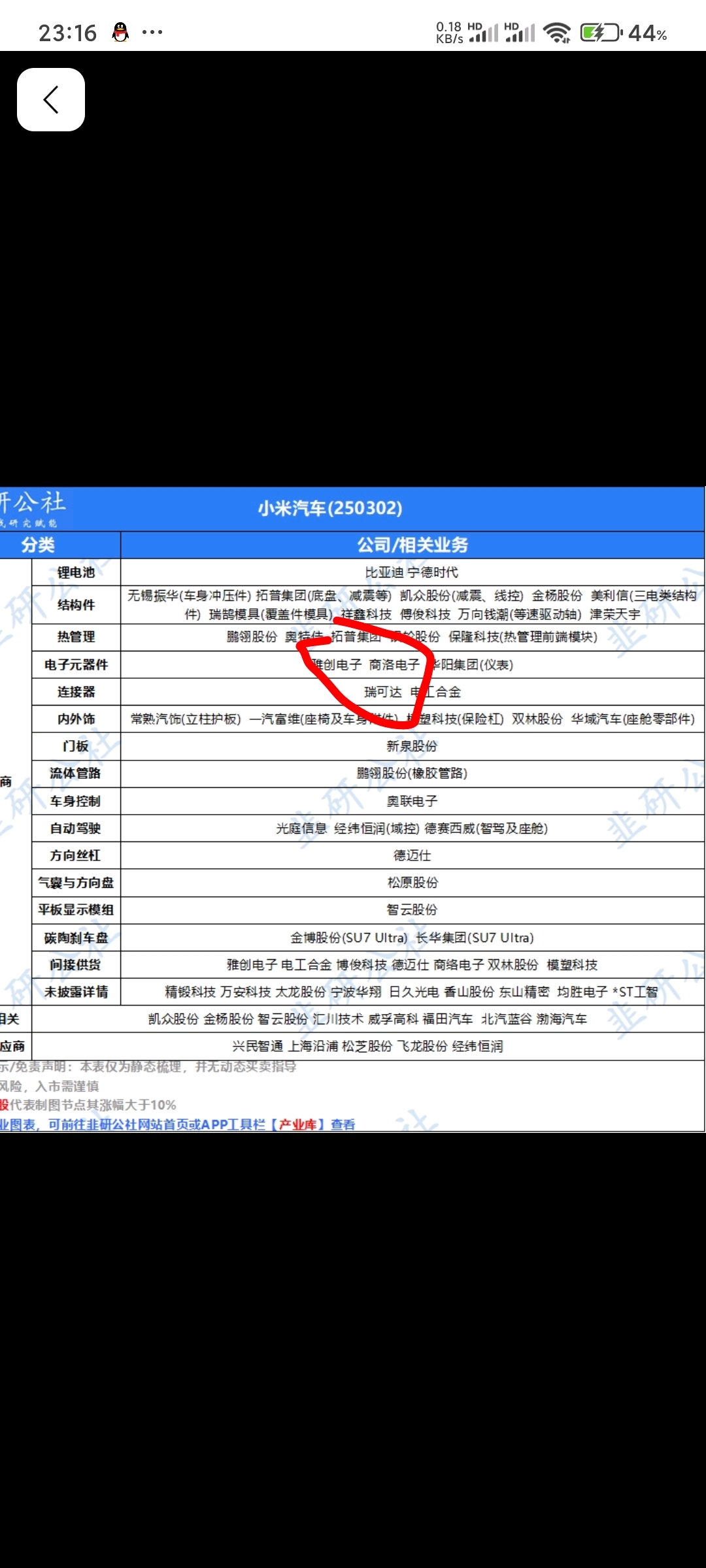Tap 长华集团(SU7 Ultra) entry

(x=475, y=938)
